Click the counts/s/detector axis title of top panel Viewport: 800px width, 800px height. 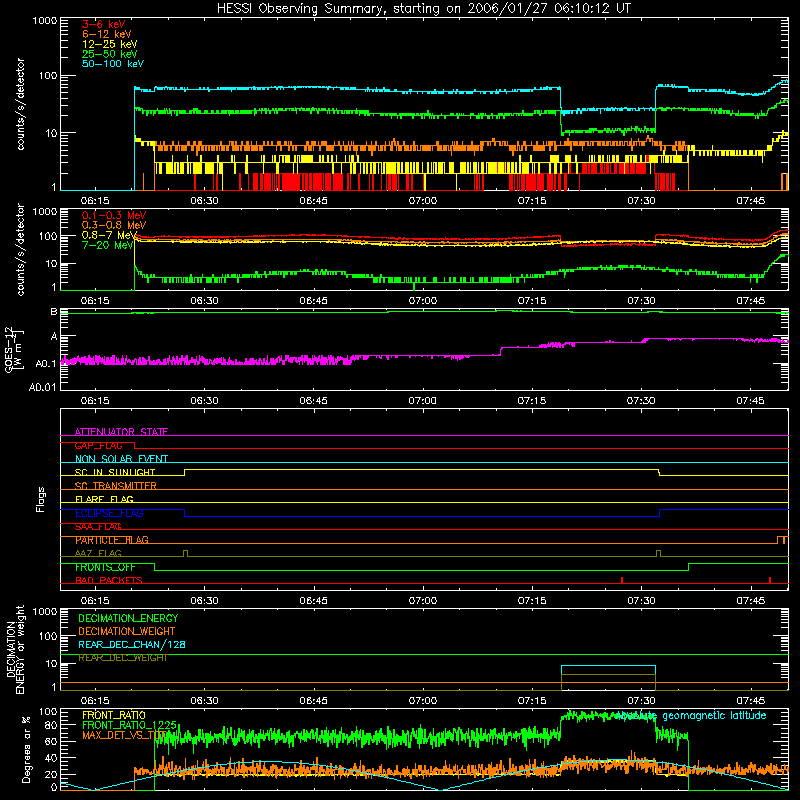coord(20,104)
